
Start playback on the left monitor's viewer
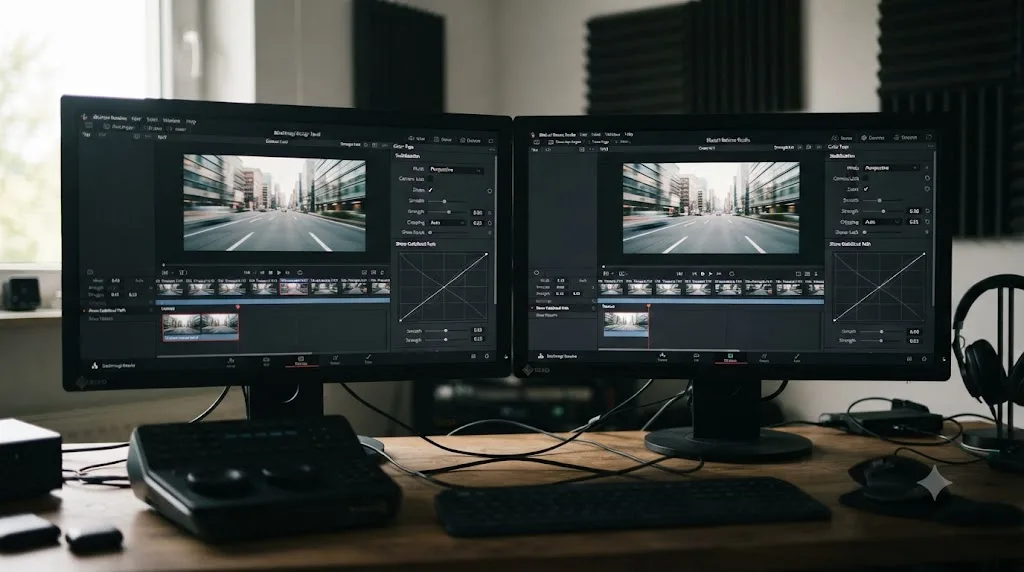(x=279, y=272)
